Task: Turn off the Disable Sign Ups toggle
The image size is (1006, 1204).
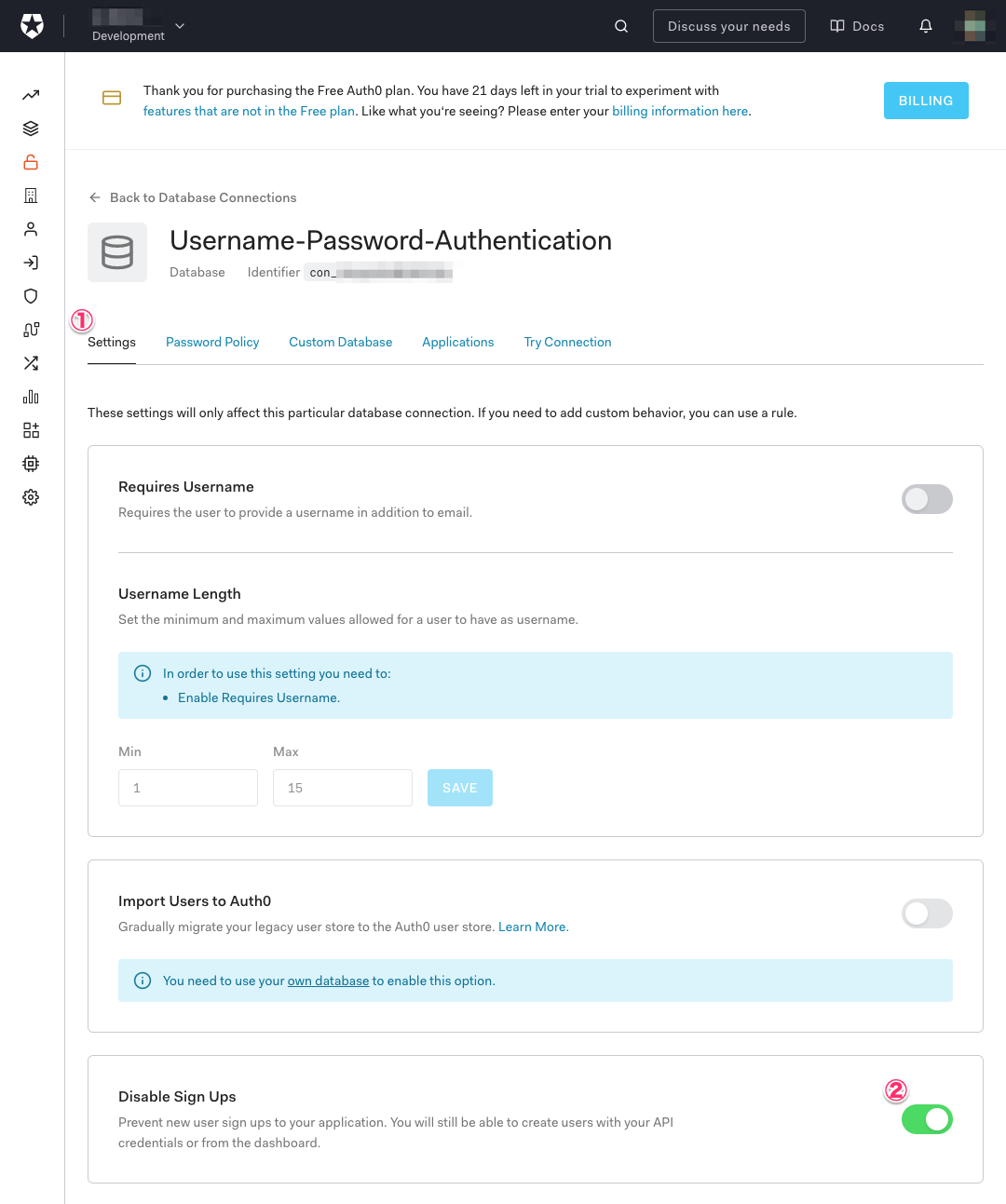Action: (927, 1119)
